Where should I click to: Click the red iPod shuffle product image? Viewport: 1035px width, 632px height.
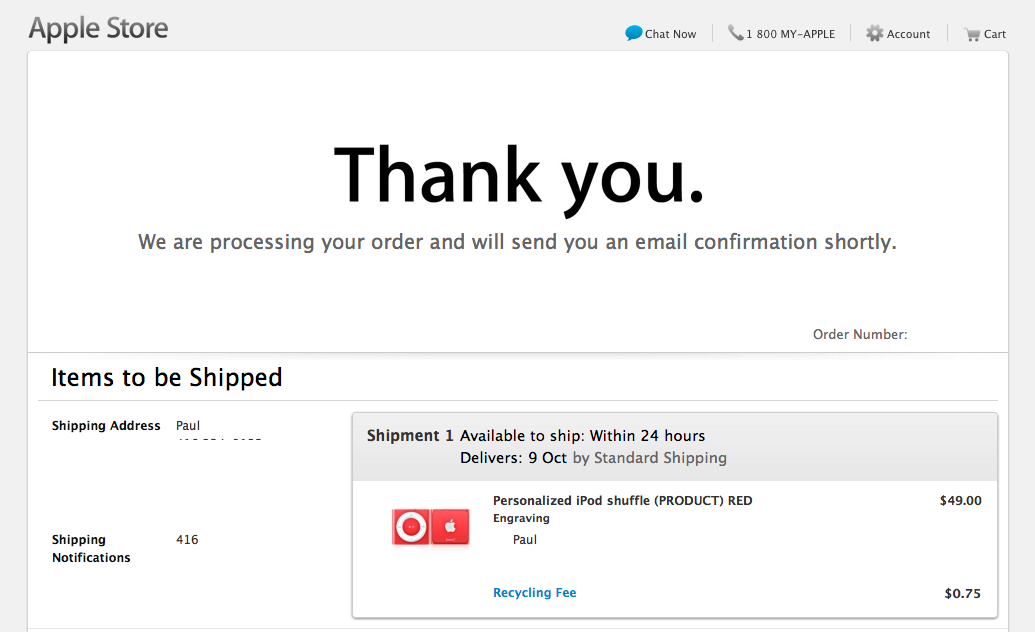[x=430, y=526]
